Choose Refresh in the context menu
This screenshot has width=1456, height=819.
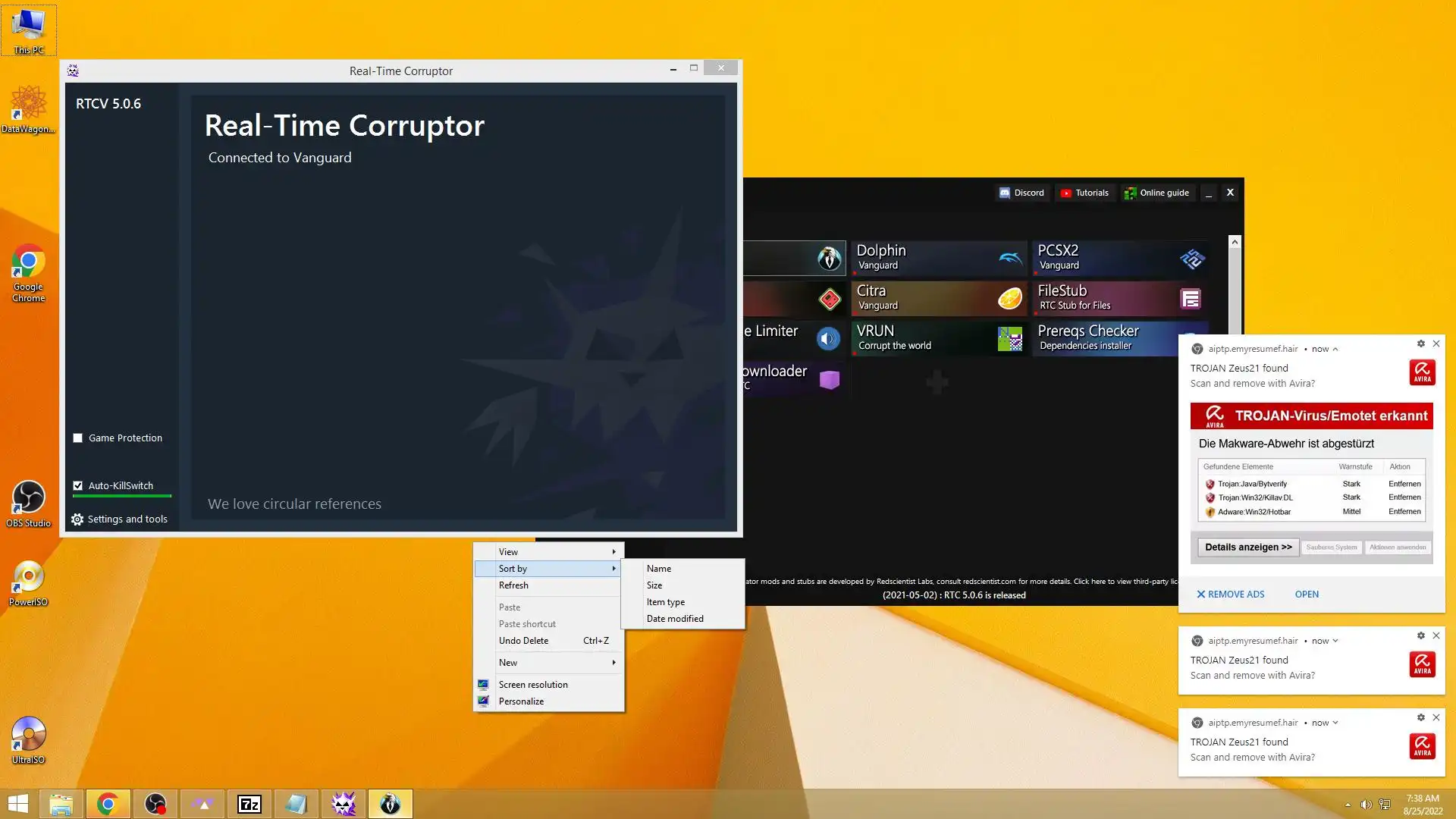pyautogui.click(x=513, y=585)
